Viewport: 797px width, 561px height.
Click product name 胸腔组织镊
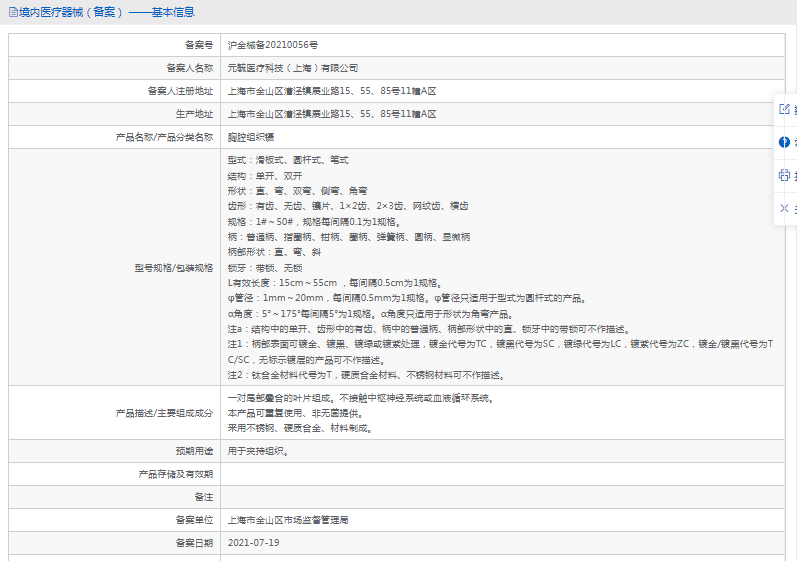pos(251,137)
